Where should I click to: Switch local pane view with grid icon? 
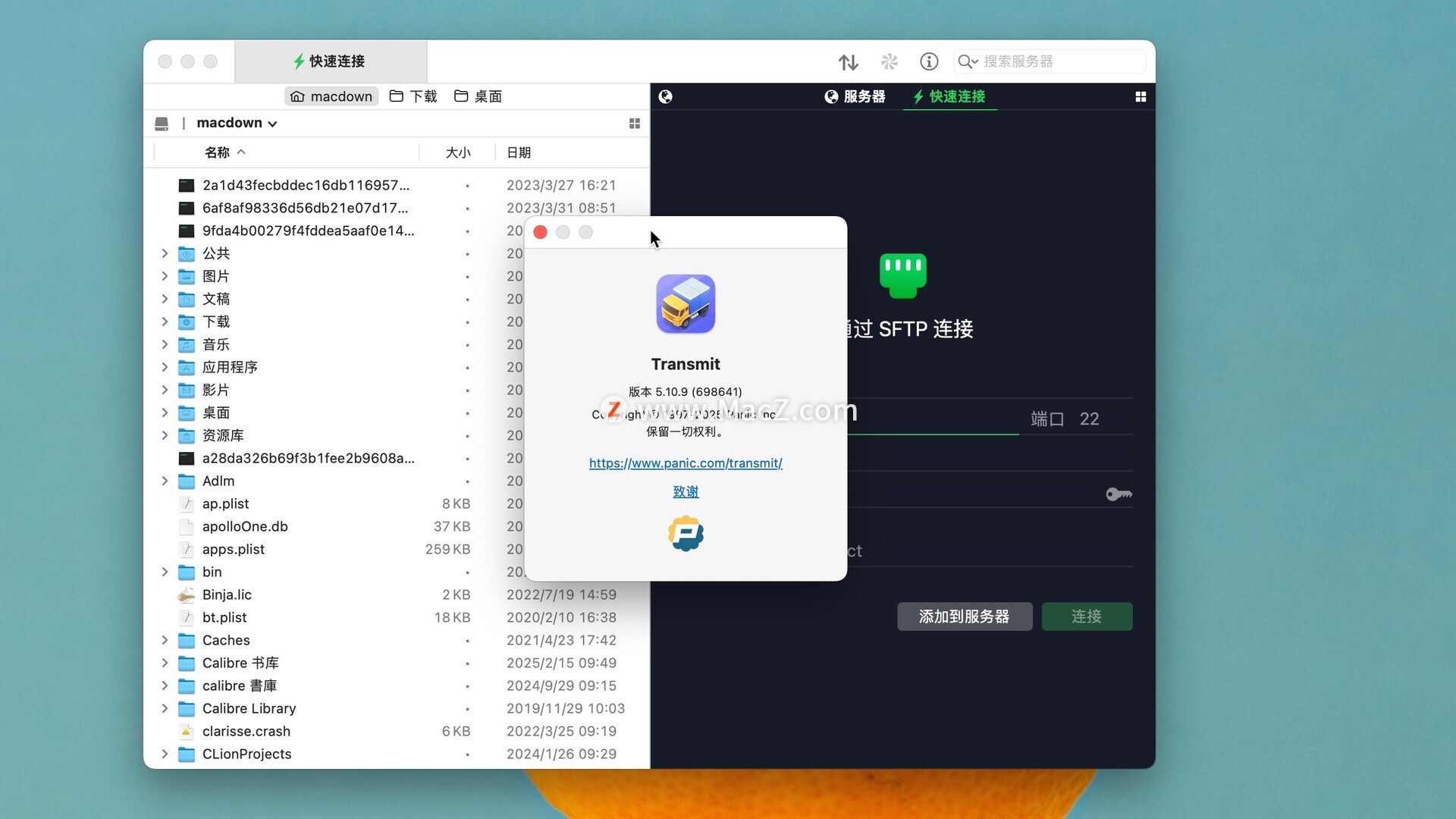coord(635,124)
